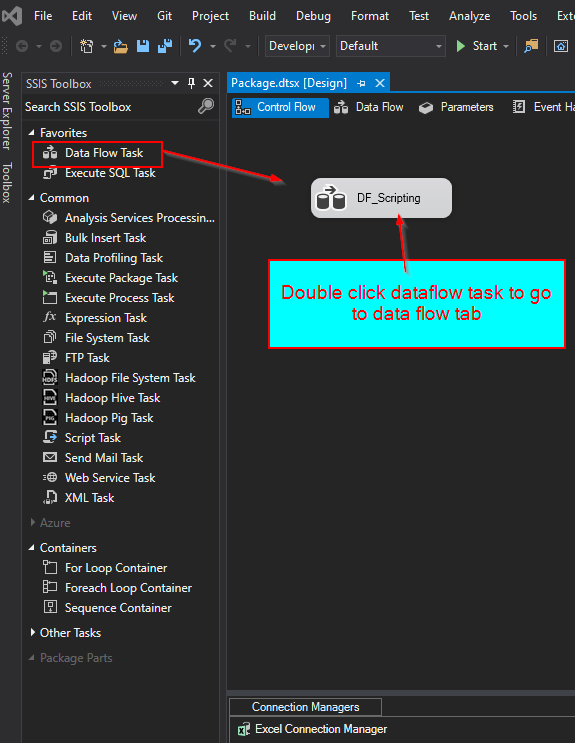Select Data Flow Task in Favorites
The image size is (575, 743).
point(104,153)
